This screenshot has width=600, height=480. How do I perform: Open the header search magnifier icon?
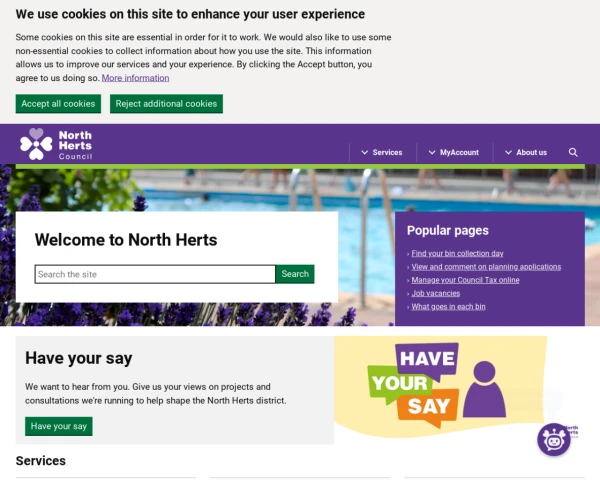pyautogui.click(x=573, y=152)
